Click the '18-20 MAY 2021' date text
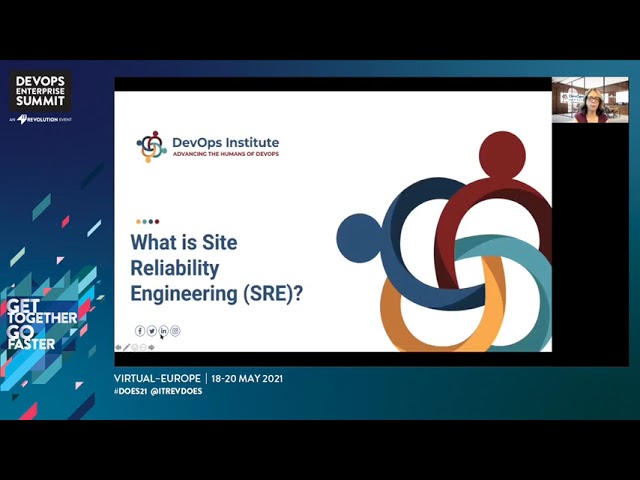 tap(247, 378)
